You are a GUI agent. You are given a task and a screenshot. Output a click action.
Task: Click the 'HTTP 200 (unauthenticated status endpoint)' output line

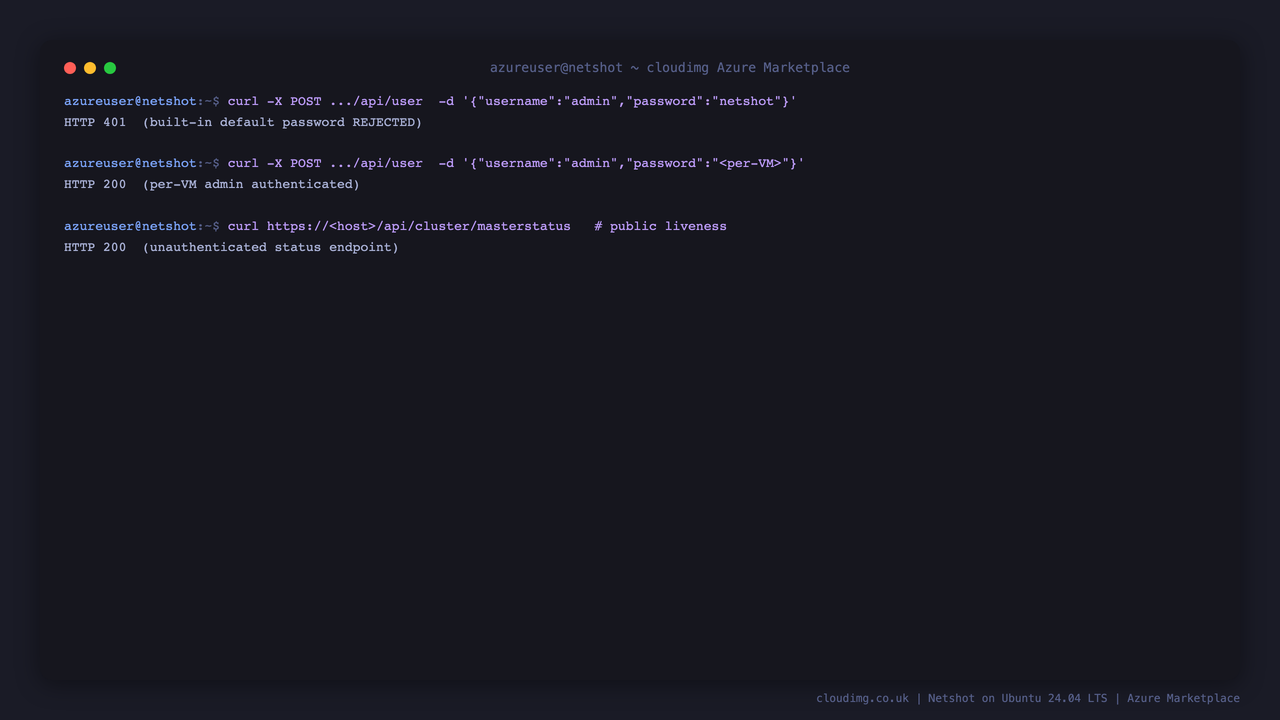231,247
